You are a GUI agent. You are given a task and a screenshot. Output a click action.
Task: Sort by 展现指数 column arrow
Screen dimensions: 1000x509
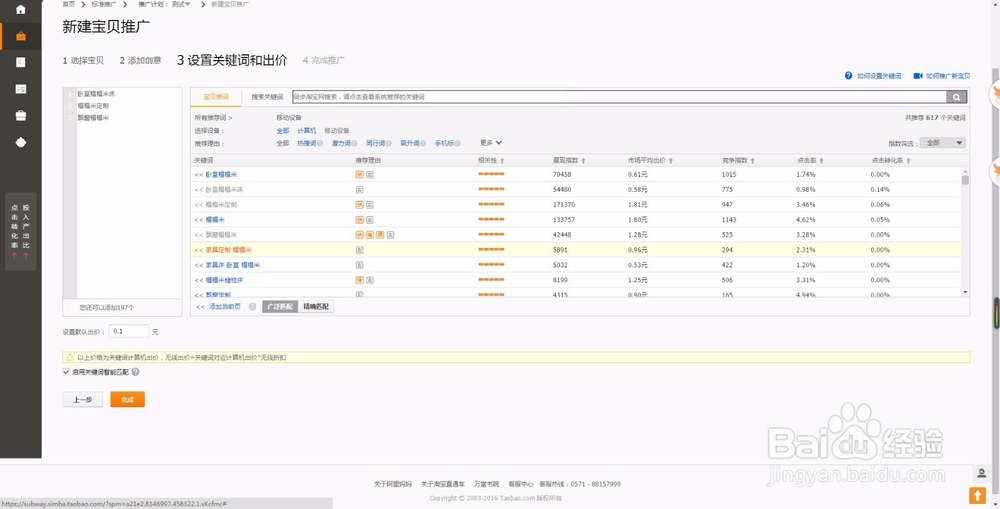coord(584,161)
